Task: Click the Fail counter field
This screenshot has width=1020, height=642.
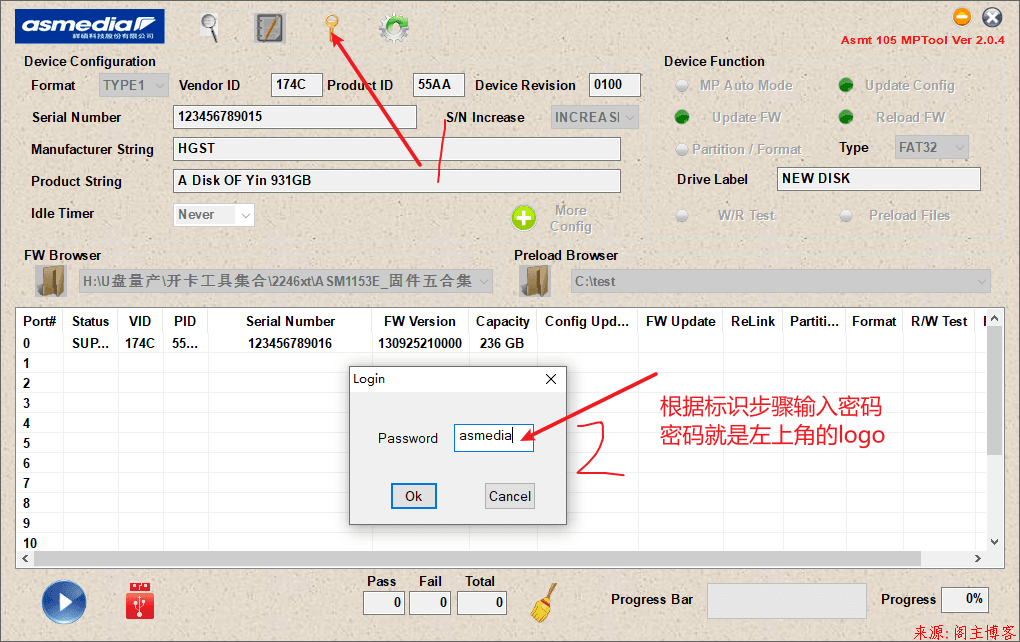Action: pos(429,602)
